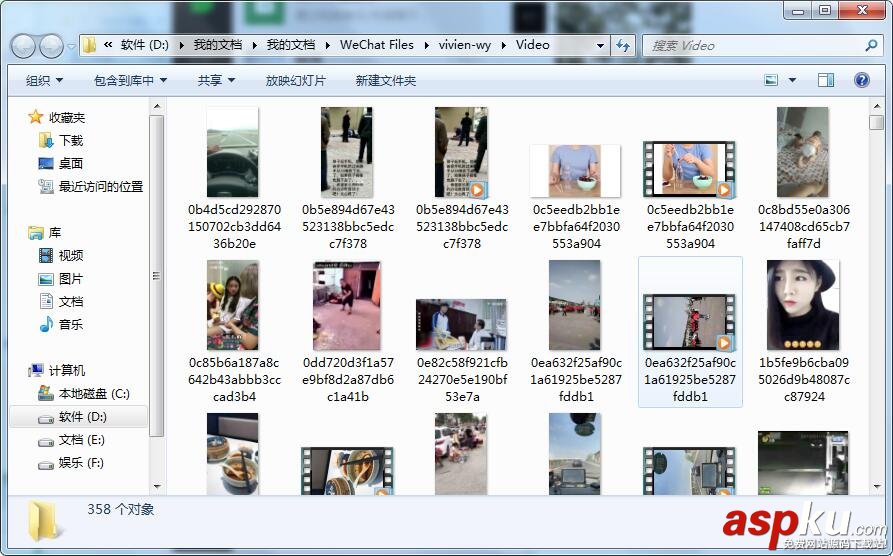Select thumbnail 0e82c58f921cfb24270e5e190bf53e7a
This screenshot has height=556, width=893.
click(461, 324)
